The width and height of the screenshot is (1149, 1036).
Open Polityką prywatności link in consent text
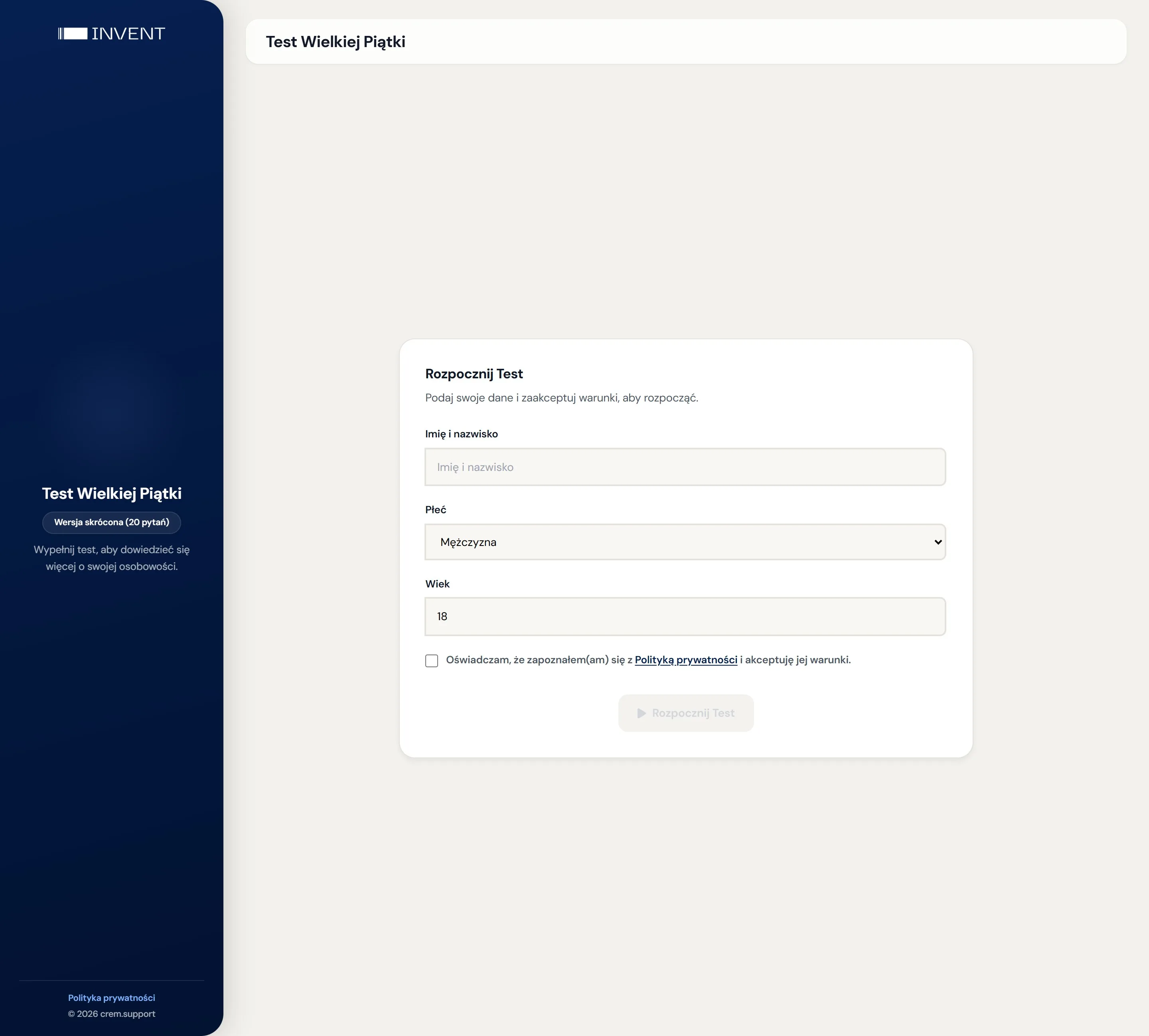tap(686, 660)
